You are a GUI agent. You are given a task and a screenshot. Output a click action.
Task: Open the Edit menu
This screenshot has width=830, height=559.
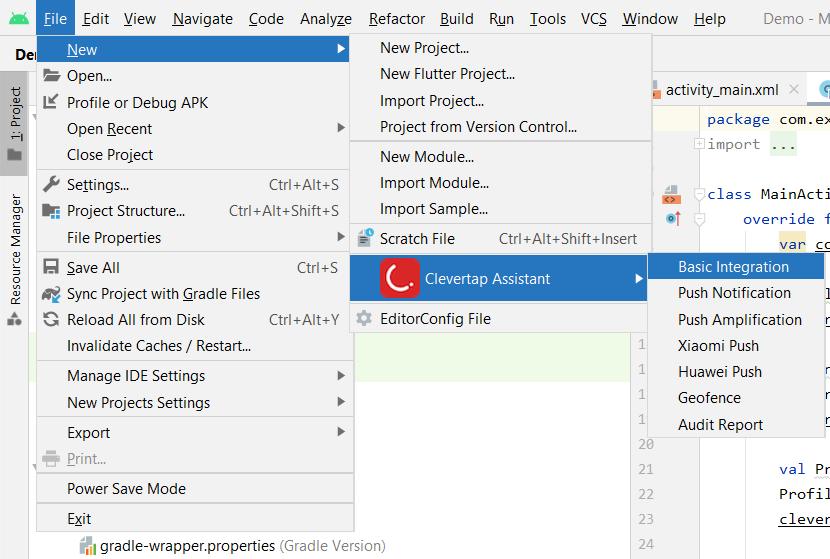tap(96, 19)
